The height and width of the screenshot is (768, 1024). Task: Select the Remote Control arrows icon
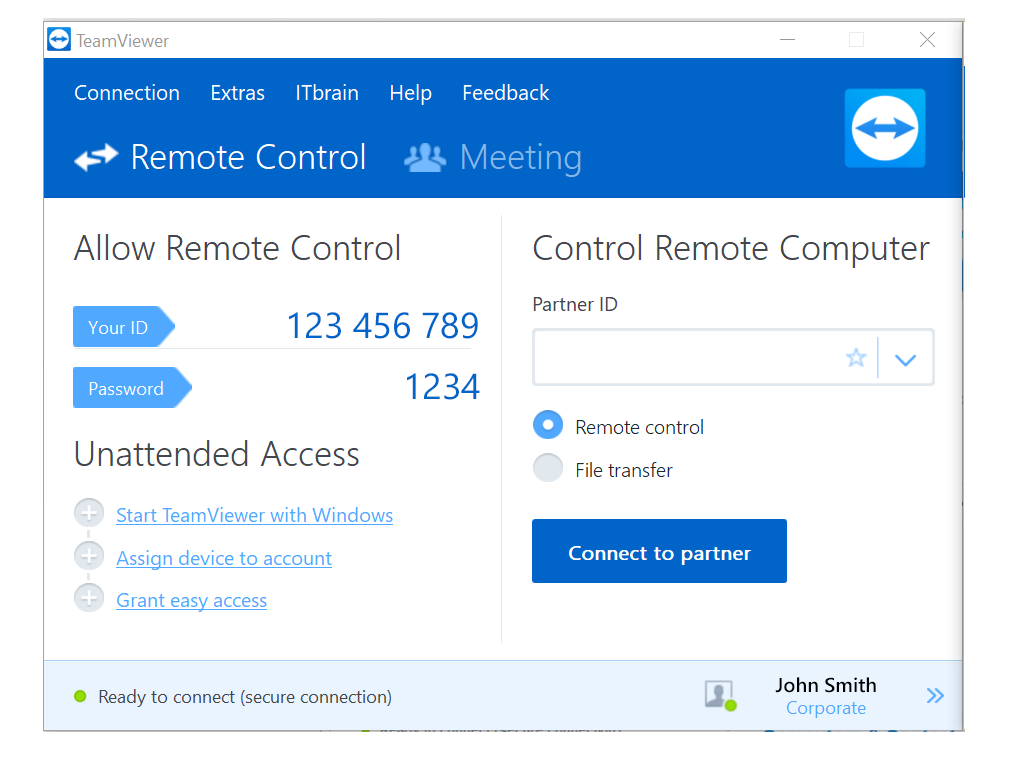tap(95, 157)
